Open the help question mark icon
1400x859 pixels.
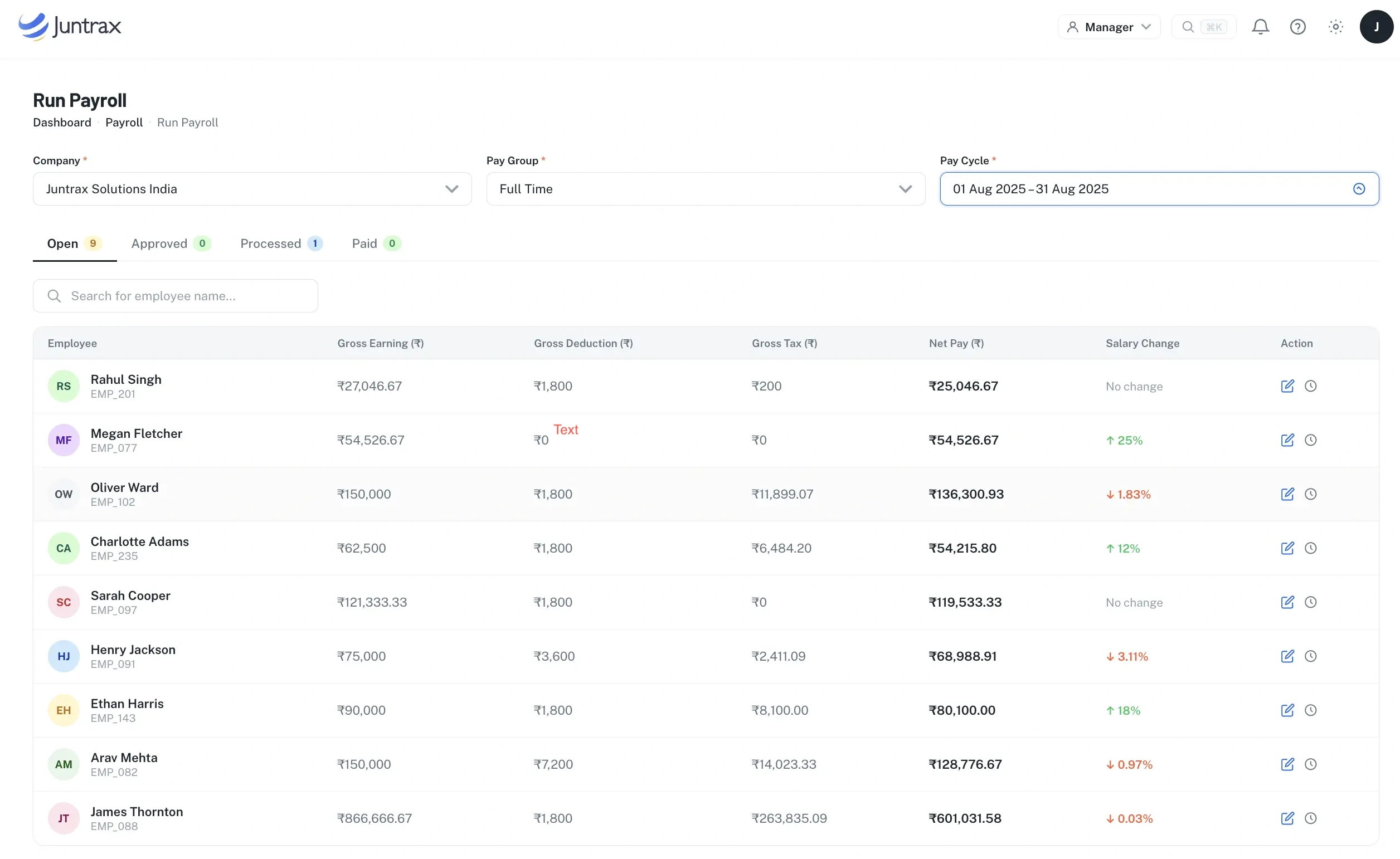coord(1297,27)
